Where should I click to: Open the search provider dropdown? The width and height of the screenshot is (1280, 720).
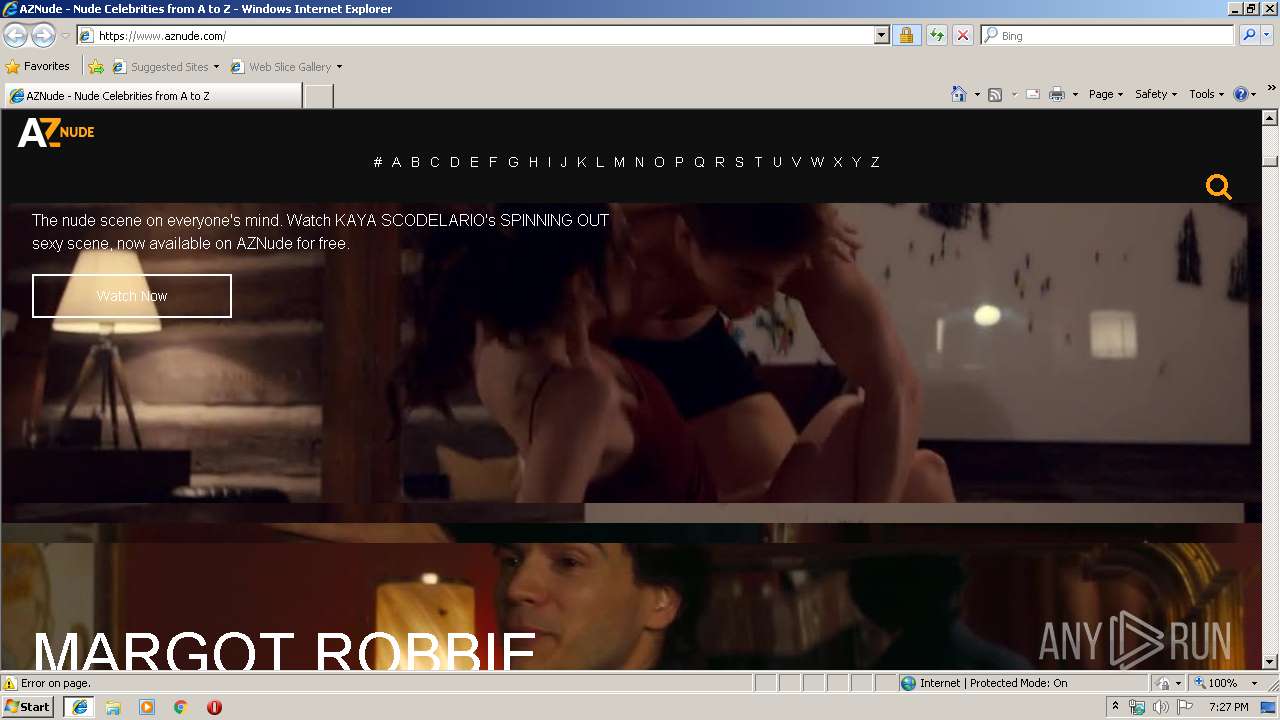pyautogui.click(x=1267, y=35)
